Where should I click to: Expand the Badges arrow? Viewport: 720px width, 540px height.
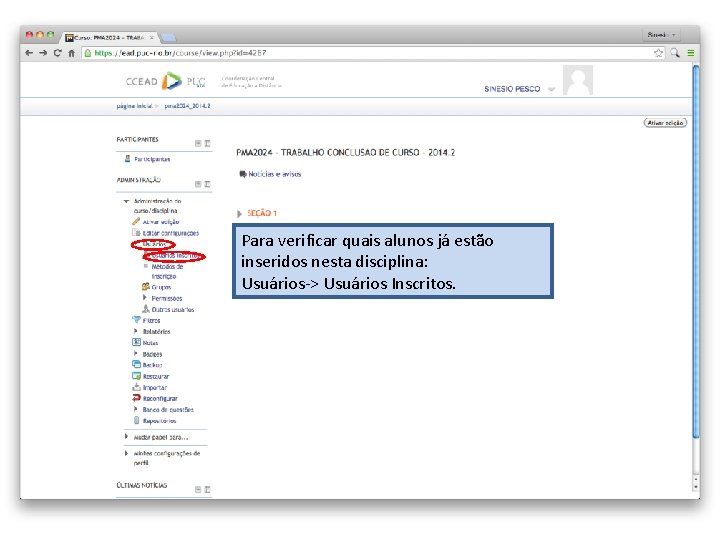click(x=135, y=354)
